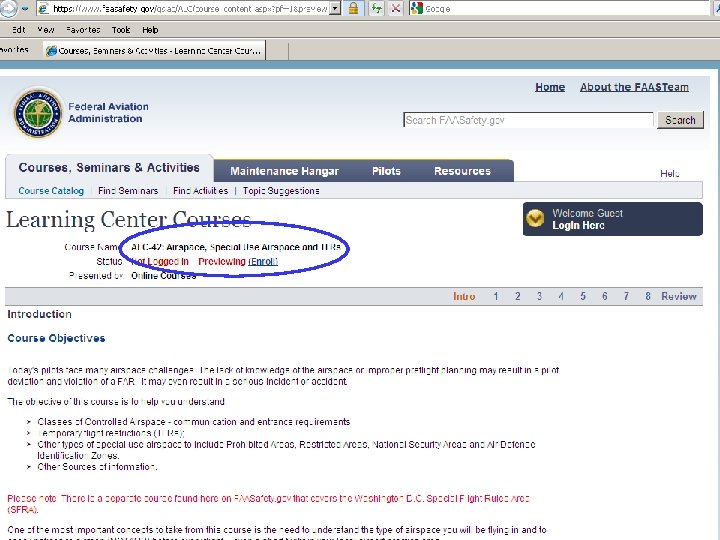
Task: Click the Enroll link
Action: click(263, 261)
